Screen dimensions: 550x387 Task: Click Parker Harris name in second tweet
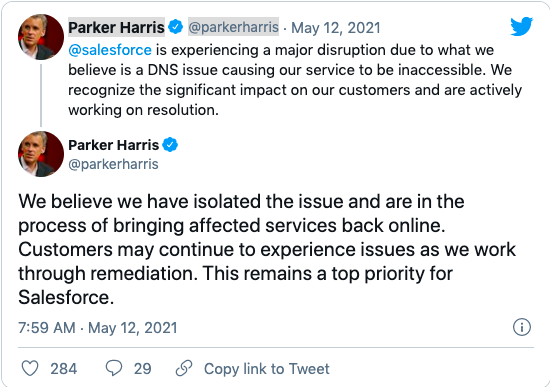tap(114, 145)
